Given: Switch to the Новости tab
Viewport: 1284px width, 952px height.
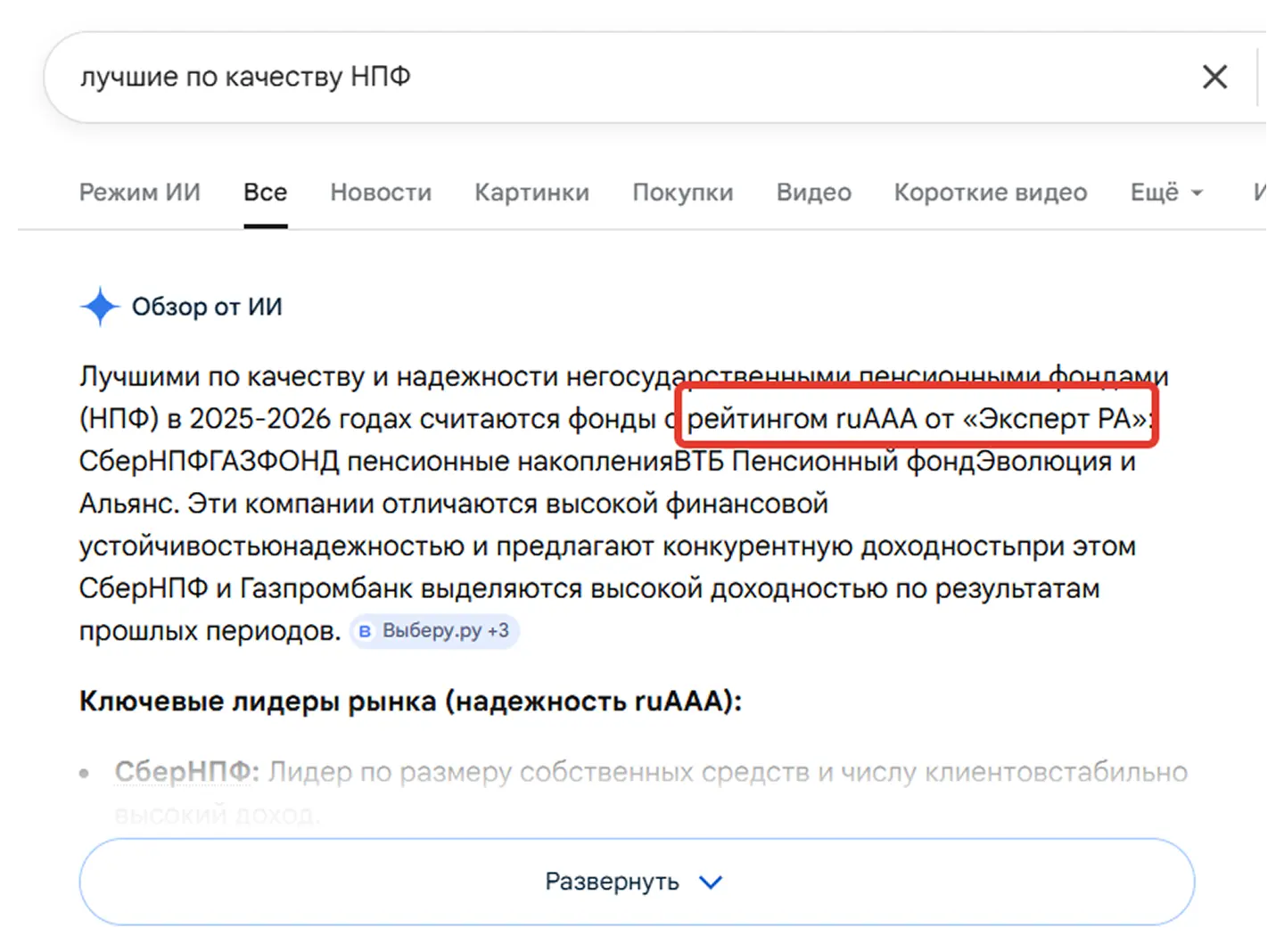Looking at the screenshot, I should click(381, 193).
